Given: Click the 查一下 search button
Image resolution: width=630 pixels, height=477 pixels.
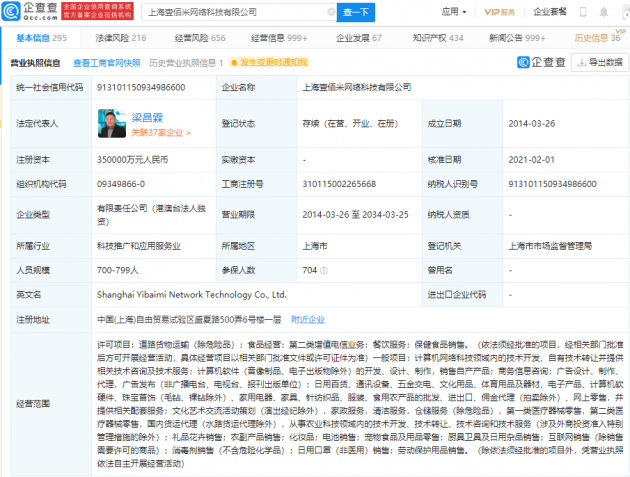Looking at the screenshot, I should coord(356,12).
